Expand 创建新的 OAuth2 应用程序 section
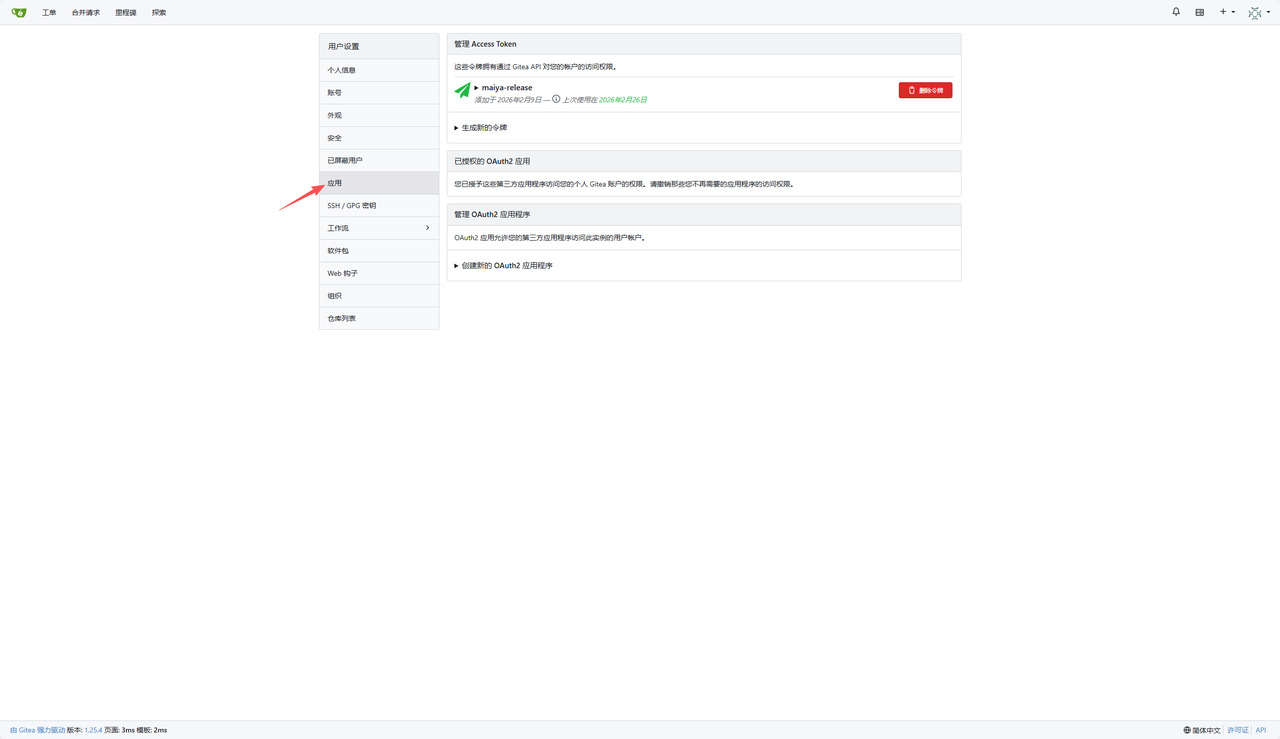Screen dimensions: 1280x739 504,266
